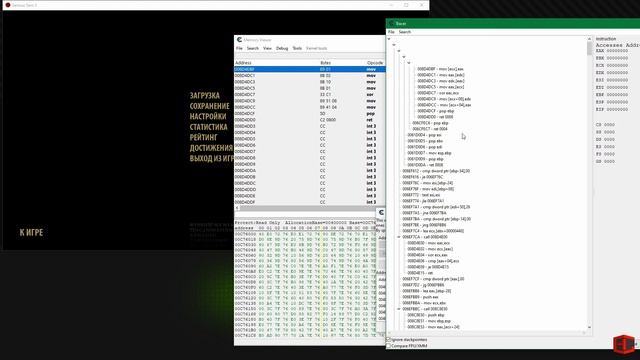Toggle the Ignore stackpointers checkbox
The image size is (640, 360).
pyautogui.click(x=389, y=340)
